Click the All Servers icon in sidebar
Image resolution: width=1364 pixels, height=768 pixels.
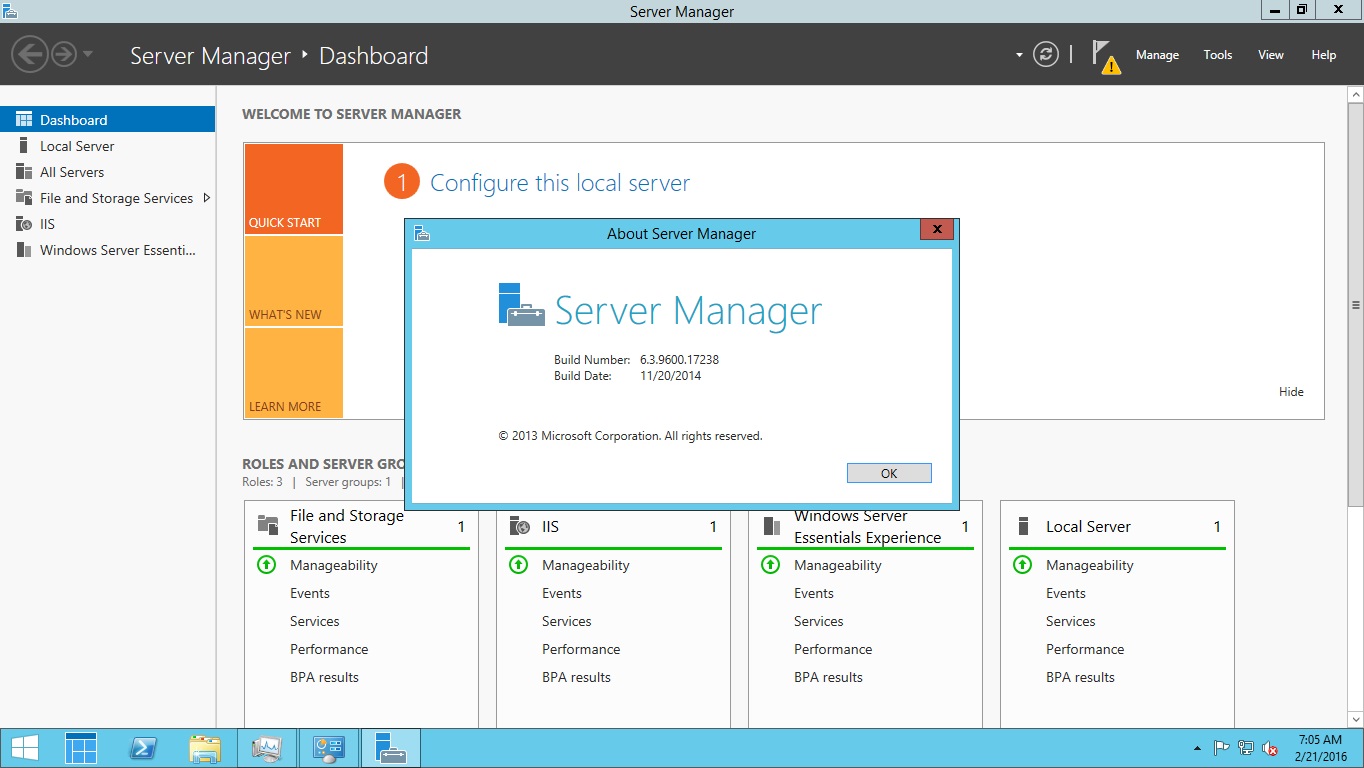(x=24, y=172)
